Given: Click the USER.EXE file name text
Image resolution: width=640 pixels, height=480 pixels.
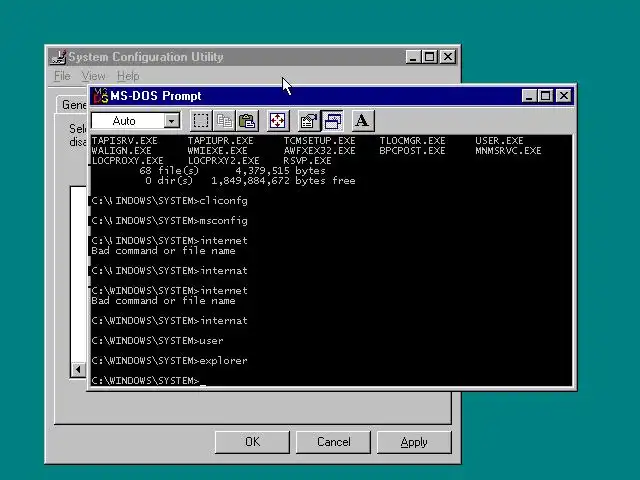Looking at the screenshot, I should tap(499, 141).
